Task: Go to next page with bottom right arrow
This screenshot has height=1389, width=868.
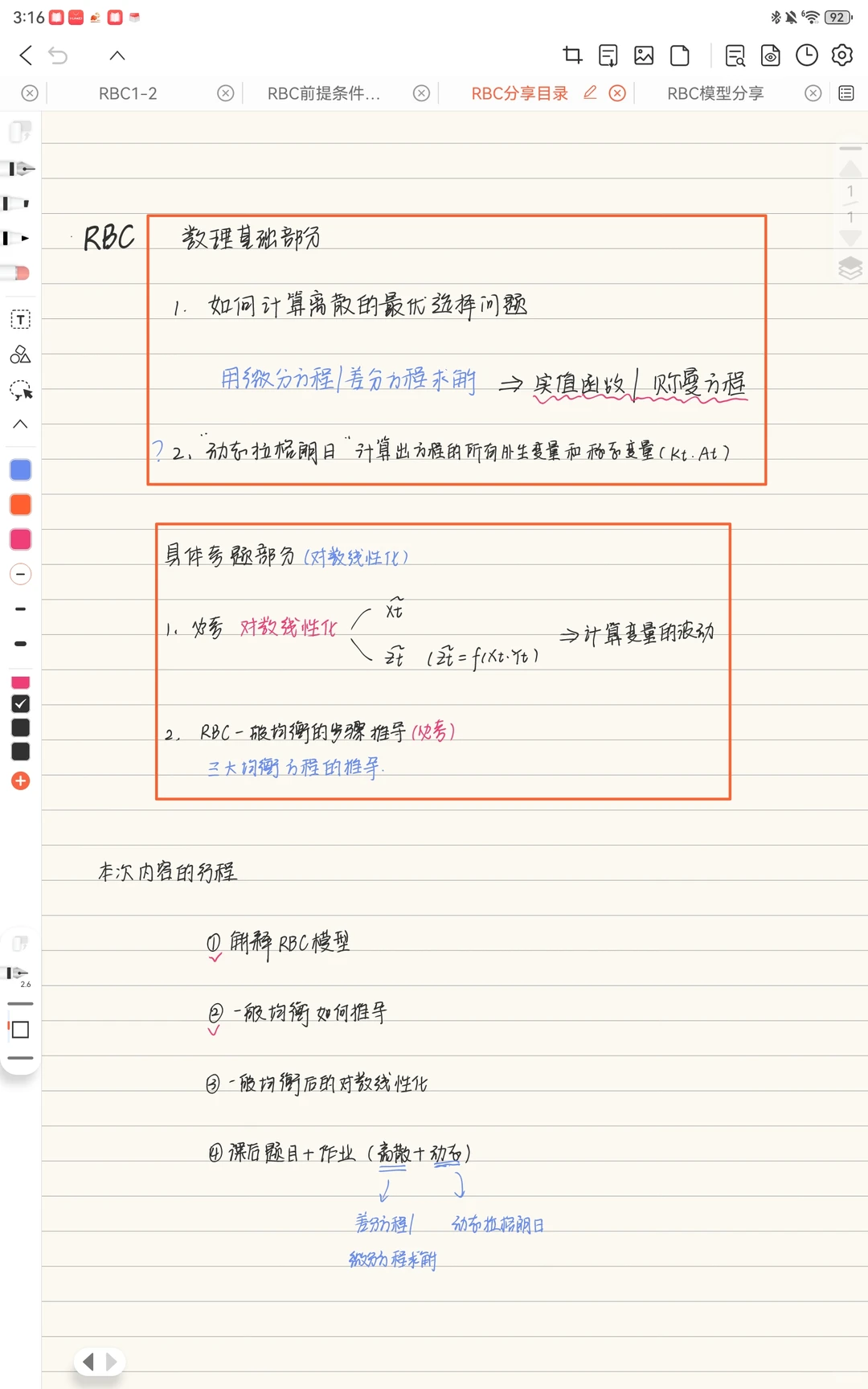Action: click(112, 1362)
